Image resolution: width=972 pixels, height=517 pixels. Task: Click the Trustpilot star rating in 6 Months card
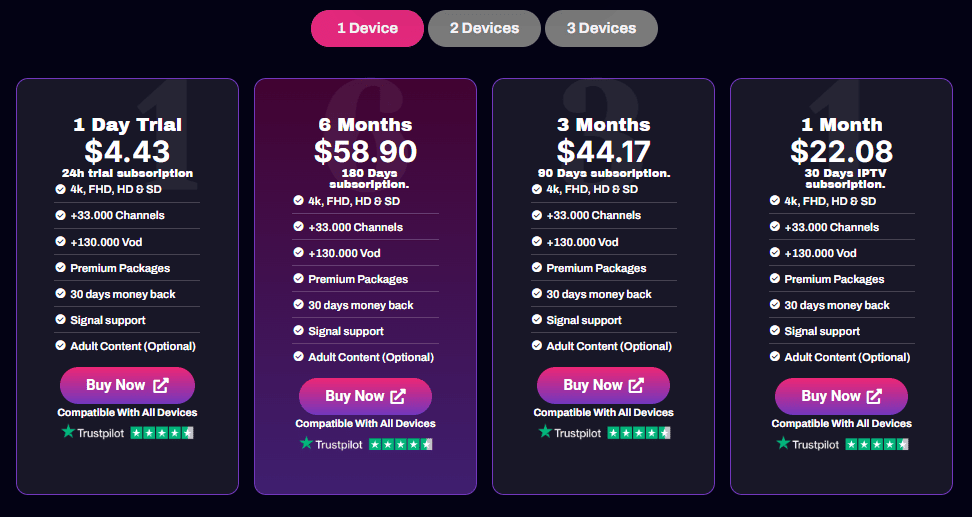click(x=400, y=444)
